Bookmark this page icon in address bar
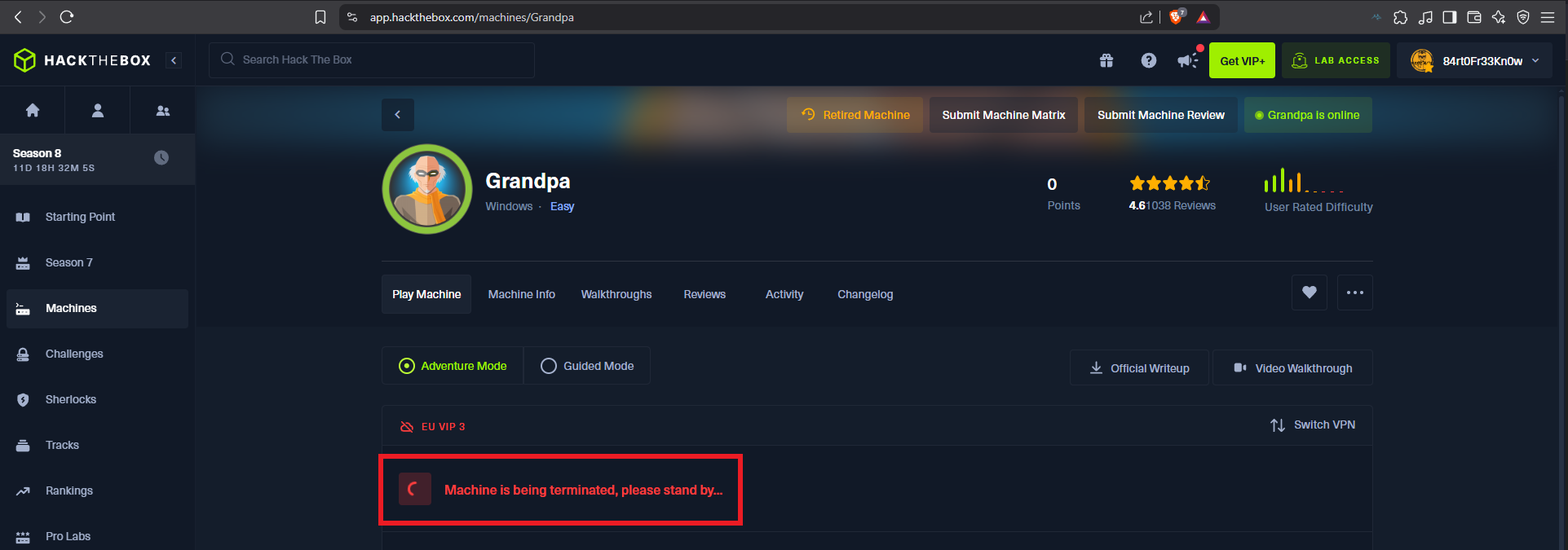 (x=320, y=17)
